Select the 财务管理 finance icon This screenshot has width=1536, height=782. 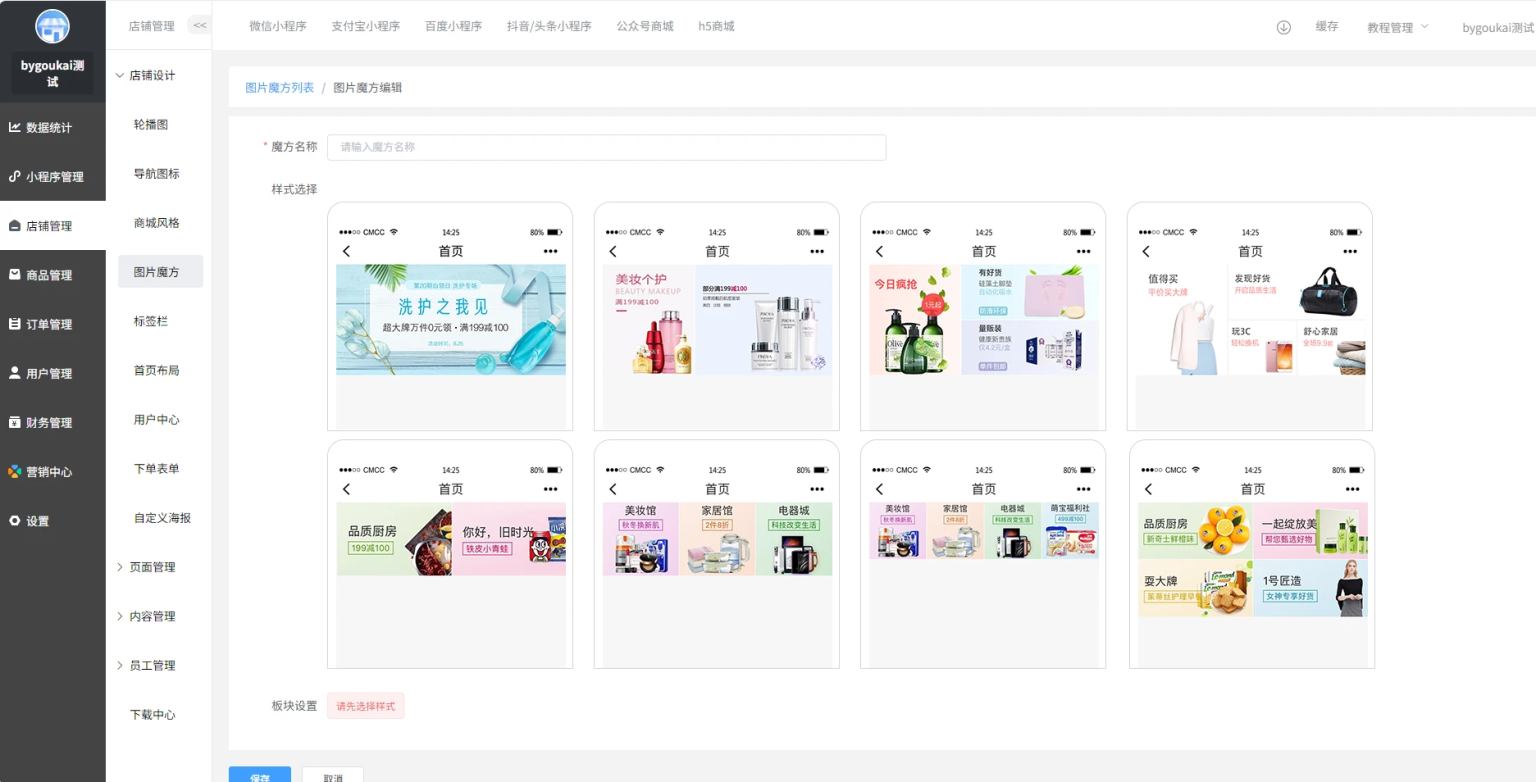tap(52, 422)
